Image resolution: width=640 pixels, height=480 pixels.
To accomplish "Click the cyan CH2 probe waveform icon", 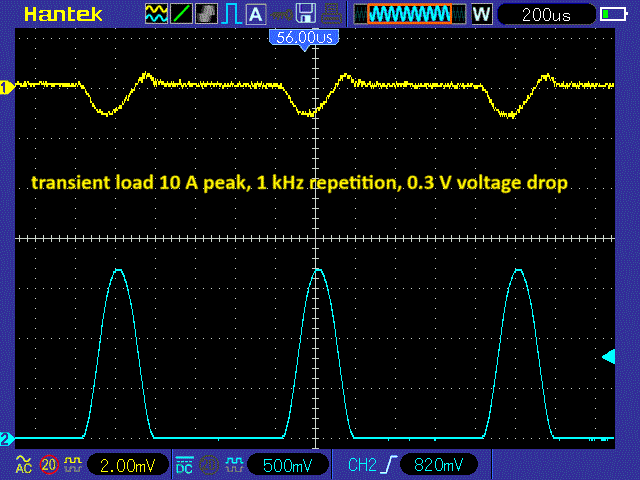I will click(x=234, y=464).
